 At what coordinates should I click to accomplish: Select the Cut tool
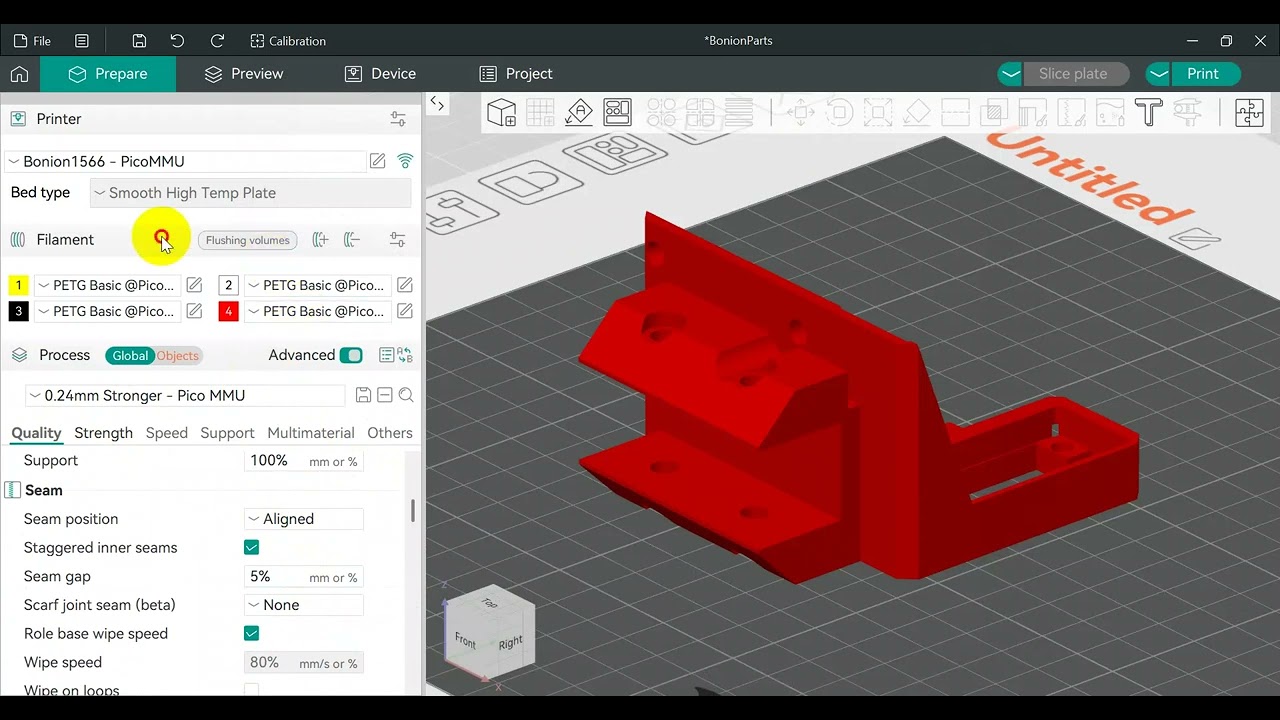(955, 112)
